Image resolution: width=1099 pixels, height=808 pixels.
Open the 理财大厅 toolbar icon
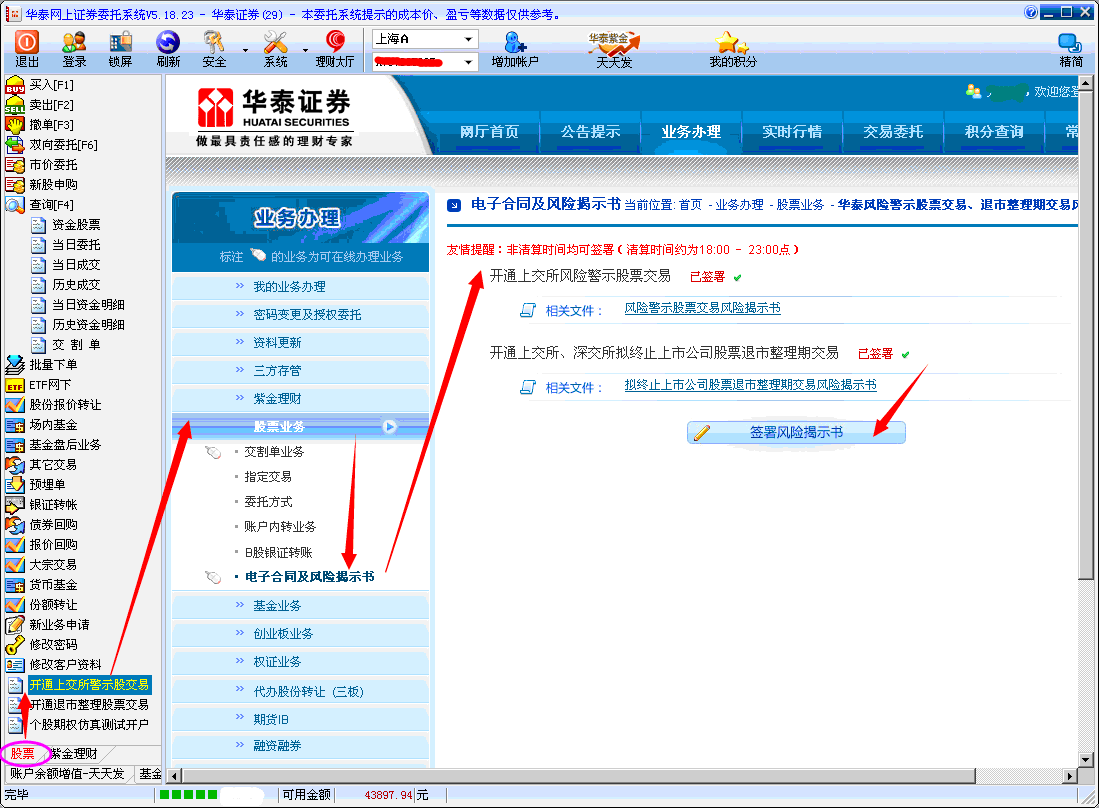335,49
